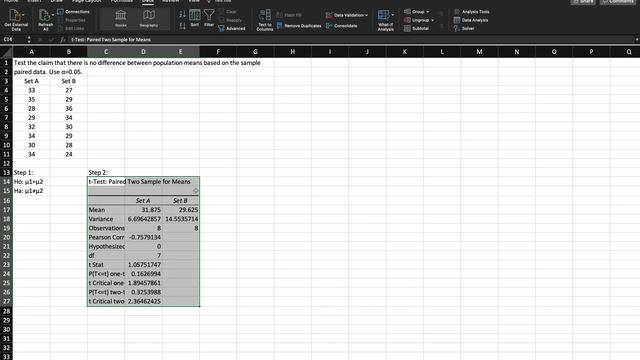The image size is (640, 360).
Task: Click the Clear filter button
Action: pos(227,12)
